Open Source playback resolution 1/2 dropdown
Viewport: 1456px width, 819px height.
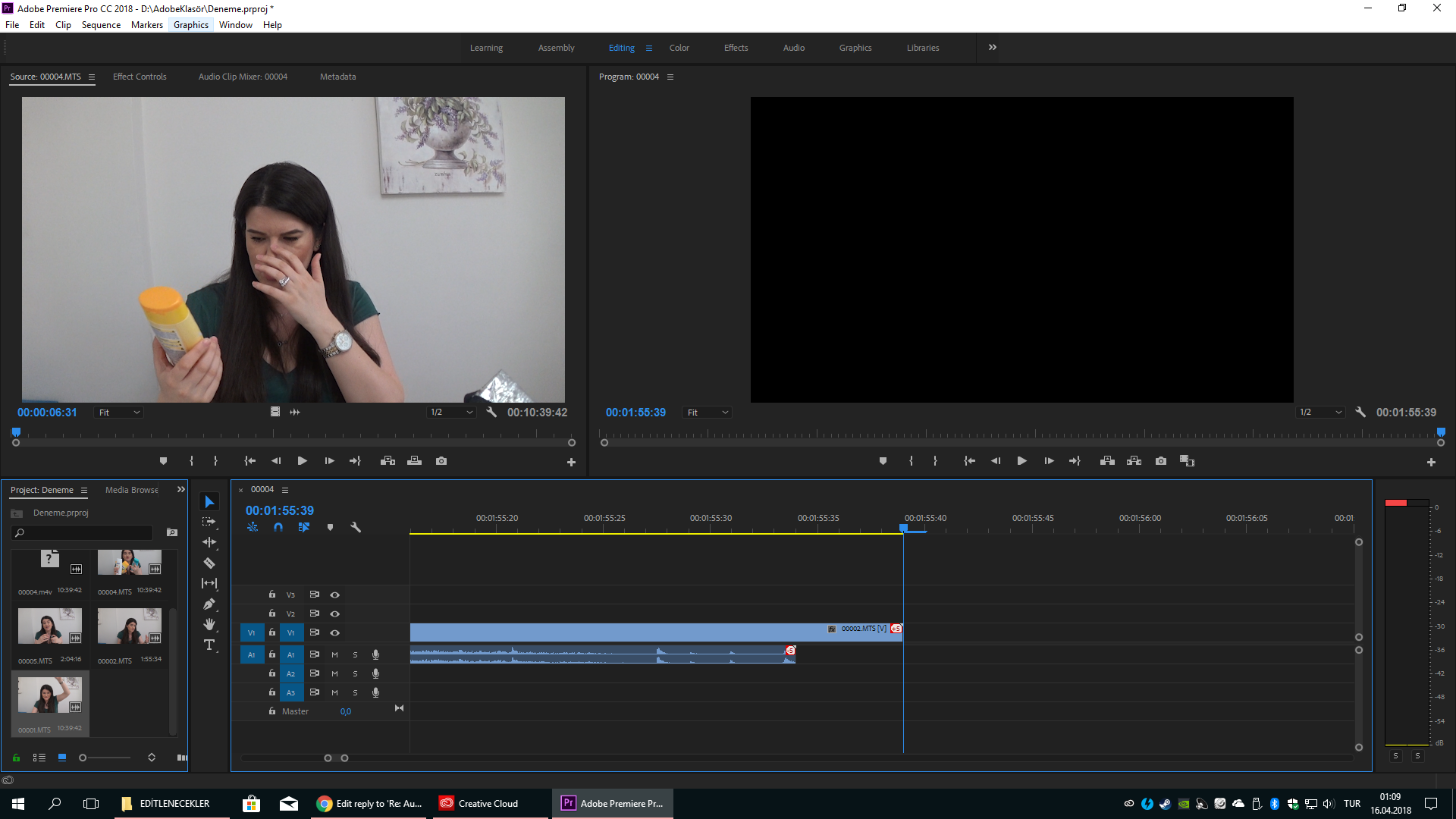point(451,413)
